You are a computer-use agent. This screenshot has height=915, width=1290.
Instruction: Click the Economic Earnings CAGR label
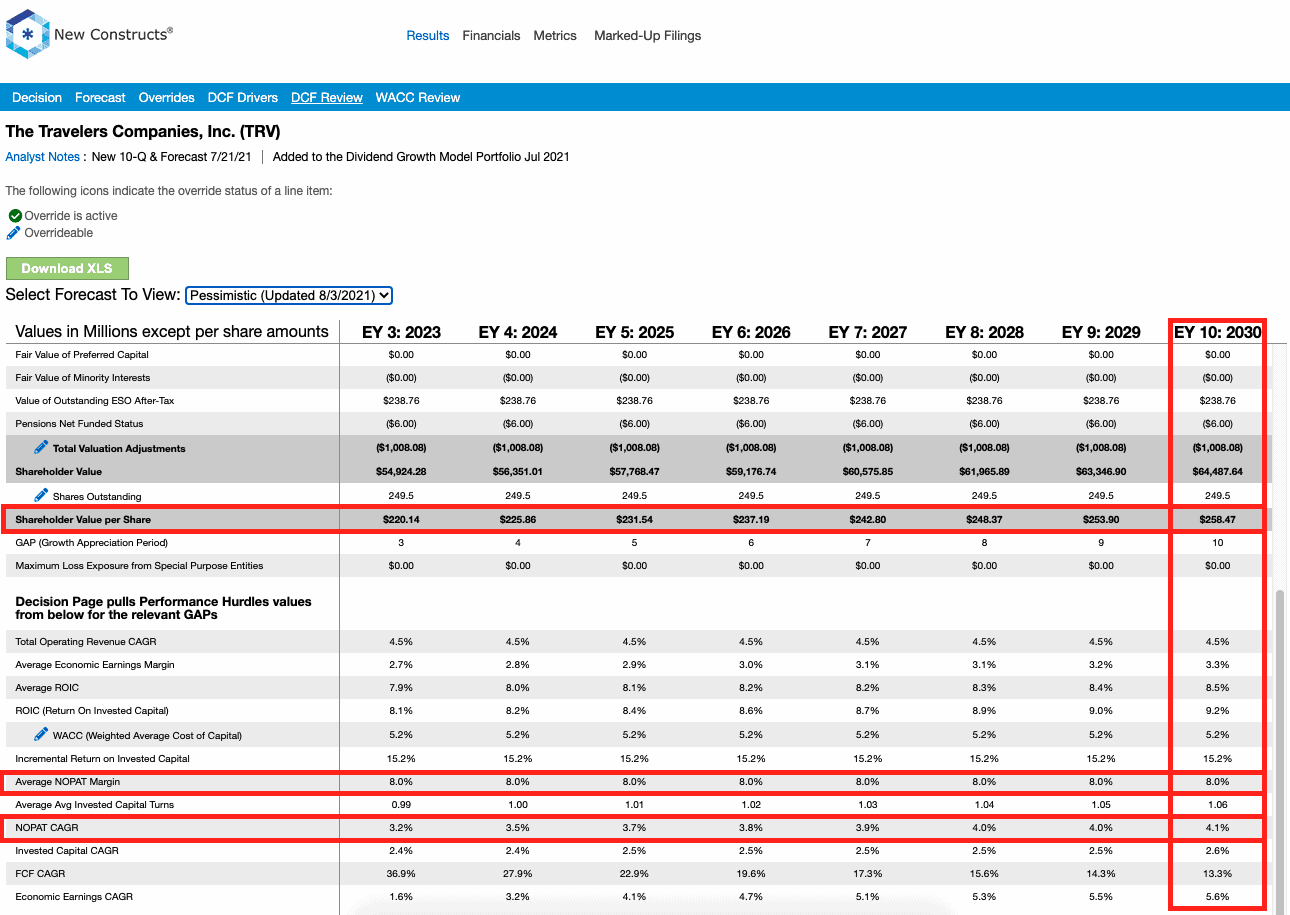[x=76, y=897]
